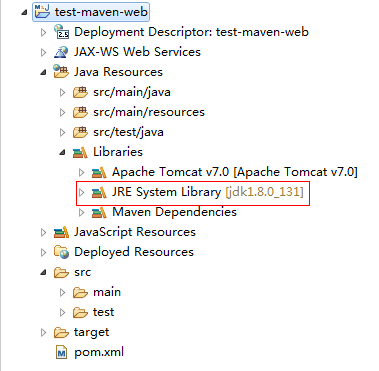
Task: Expand the src/test/java source folder
Action: point(62,132)
